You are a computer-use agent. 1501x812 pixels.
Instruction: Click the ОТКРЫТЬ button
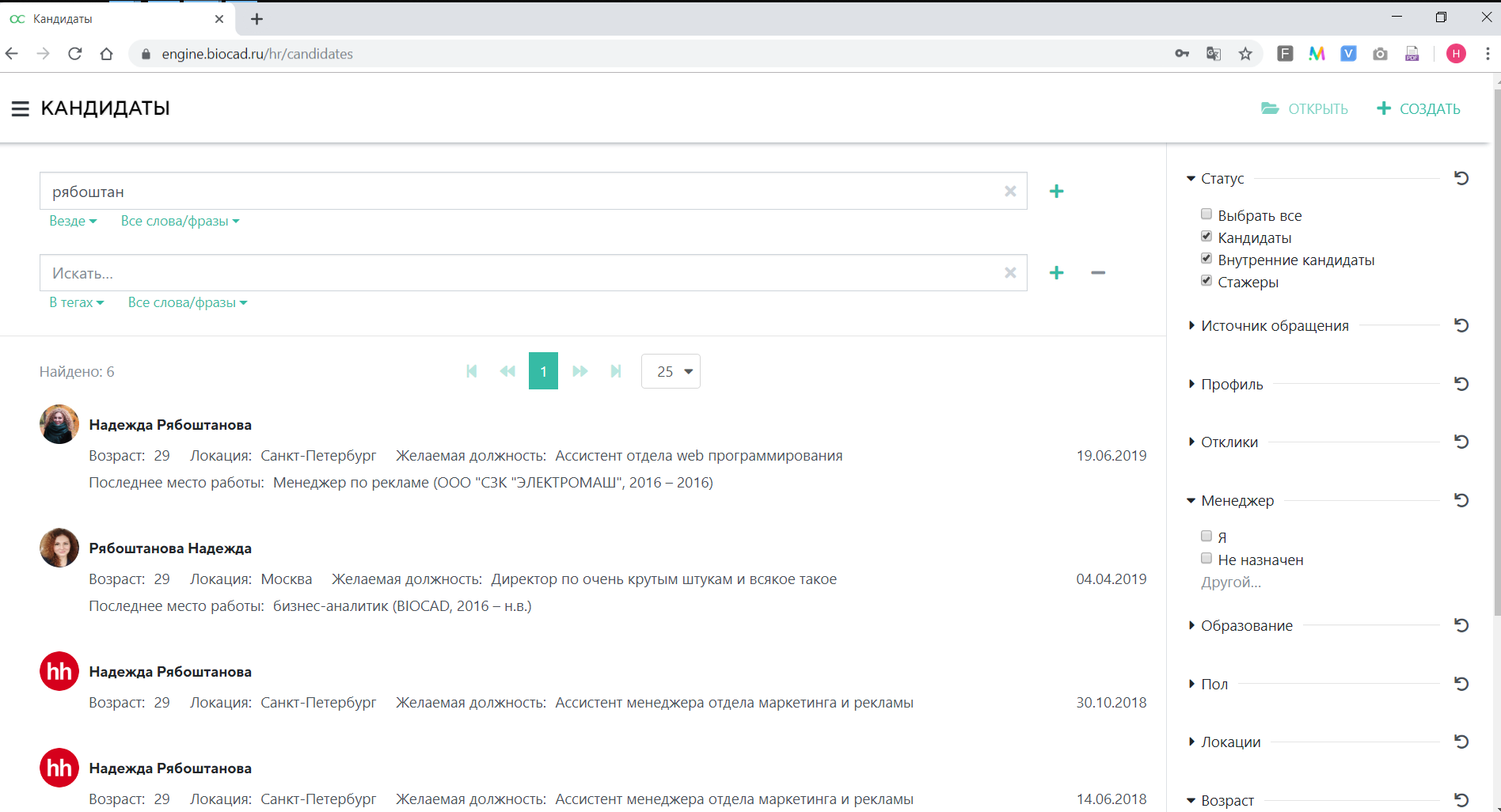(x=1305, y=109)
